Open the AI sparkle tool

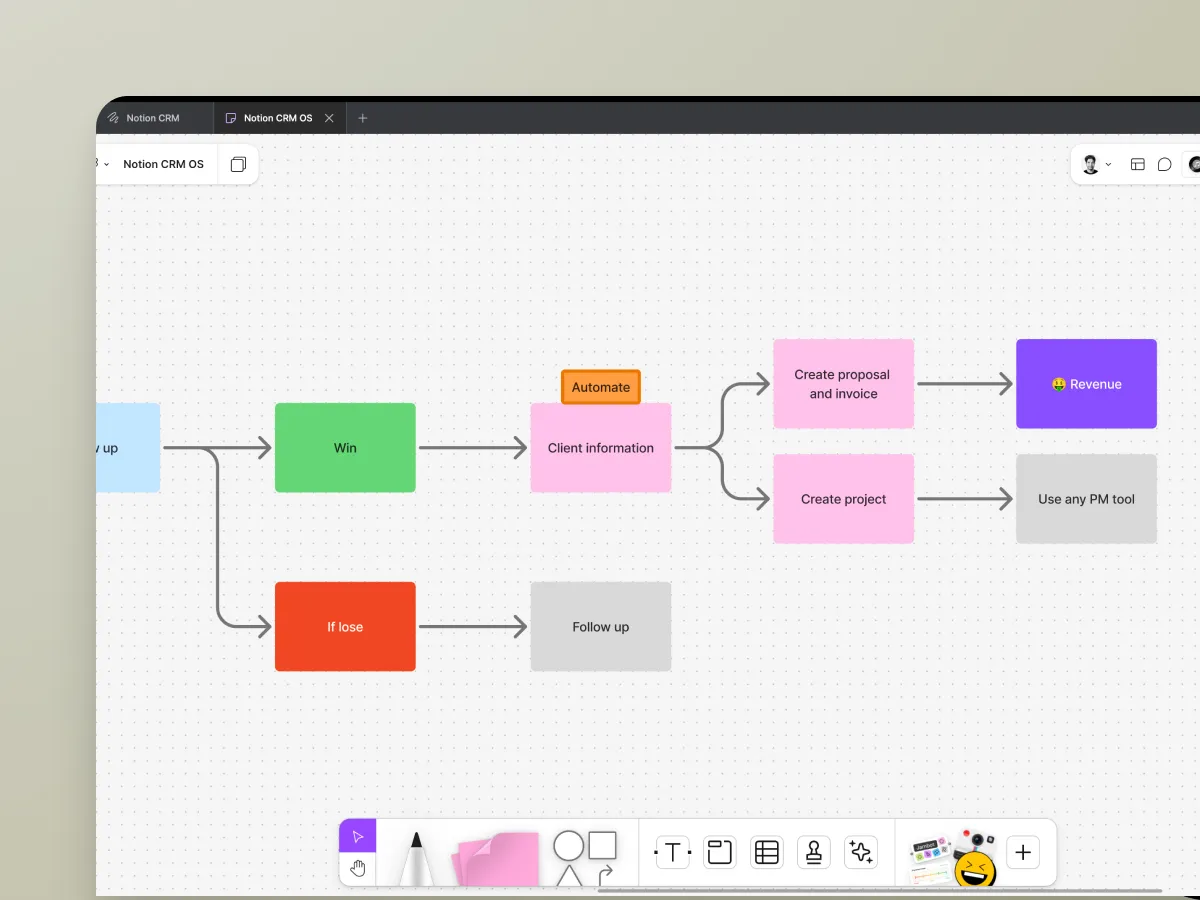point(861,853)
